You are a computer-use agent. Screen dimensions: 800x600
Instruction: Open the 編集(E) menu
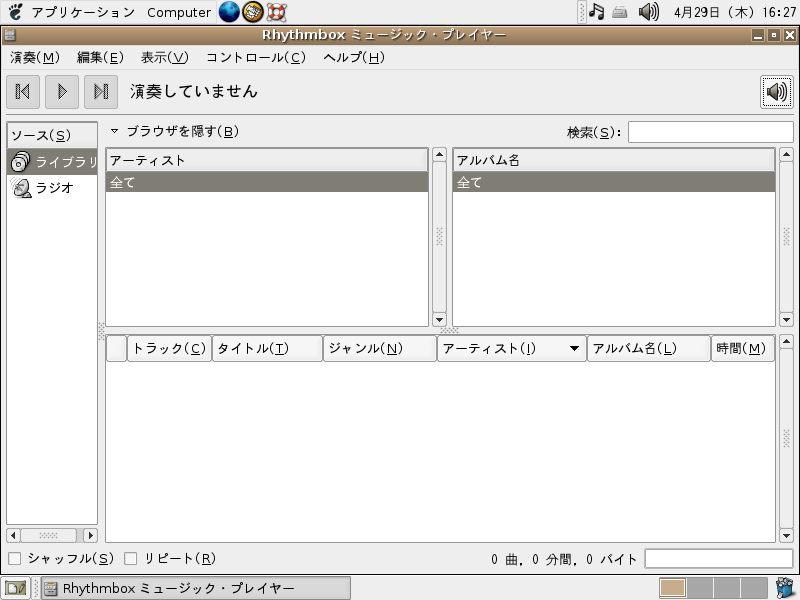click(x=100, y=58)
